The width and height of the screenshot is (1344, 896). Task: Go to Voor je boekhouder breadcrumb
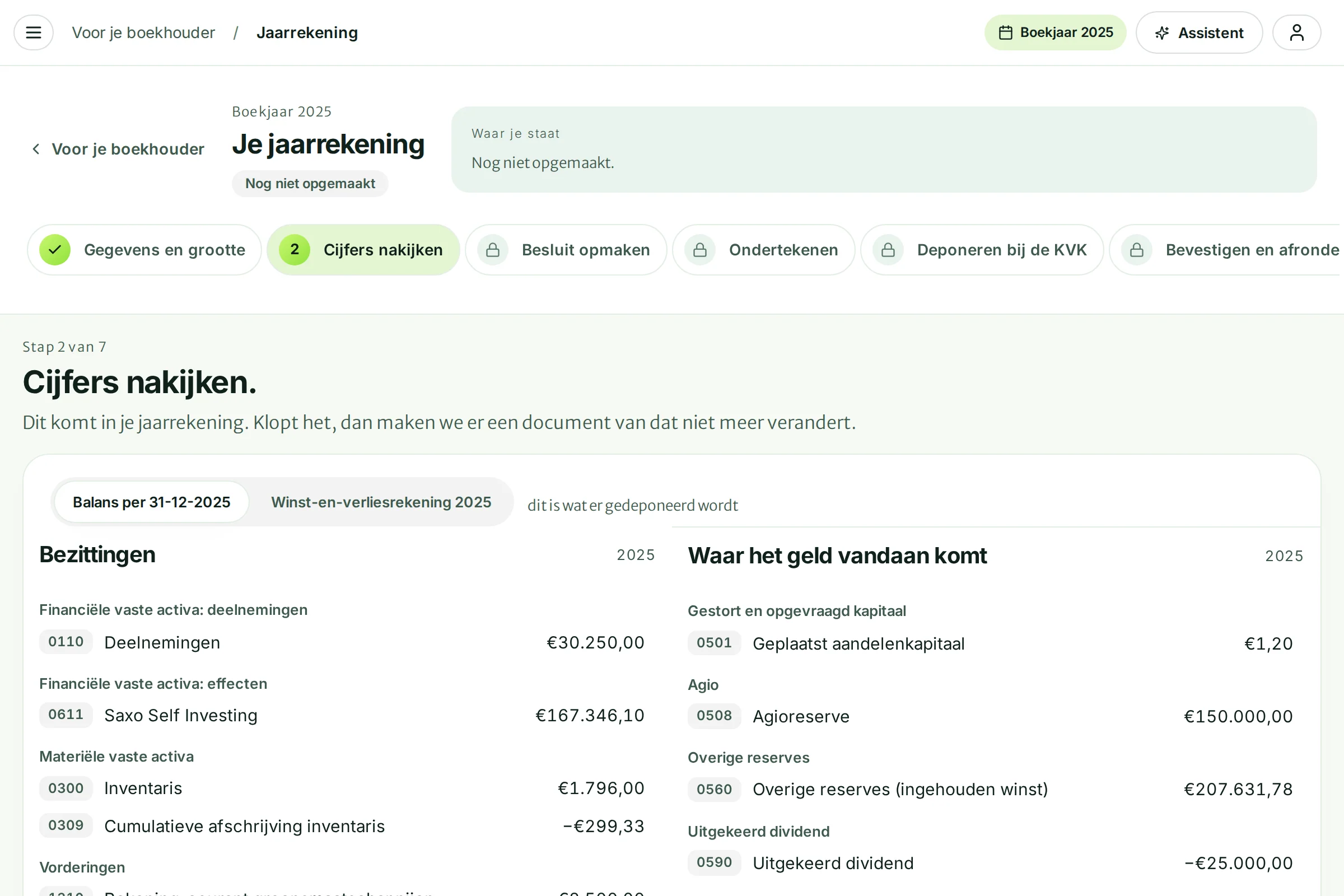(x=143, y=32)
